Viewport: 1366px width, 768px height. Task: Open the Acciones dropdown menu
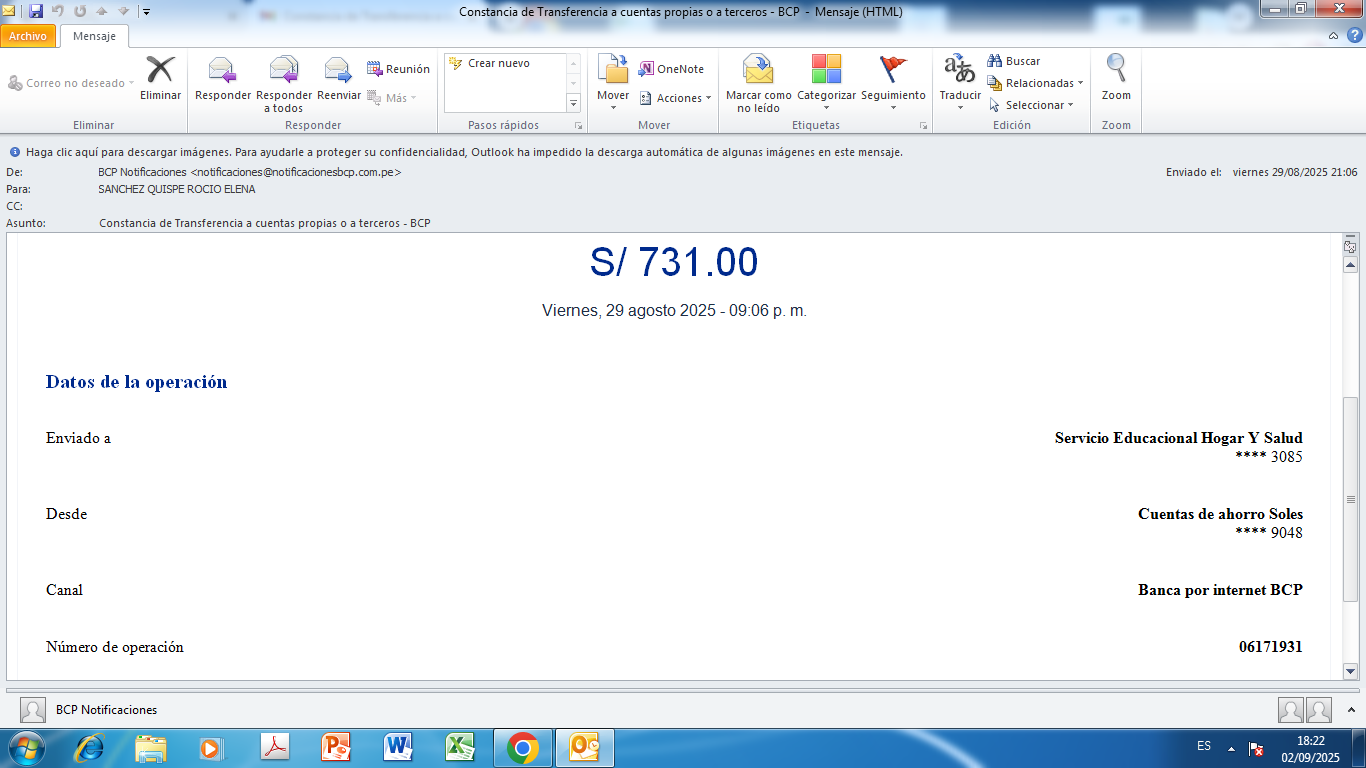[x=675, y=98]
